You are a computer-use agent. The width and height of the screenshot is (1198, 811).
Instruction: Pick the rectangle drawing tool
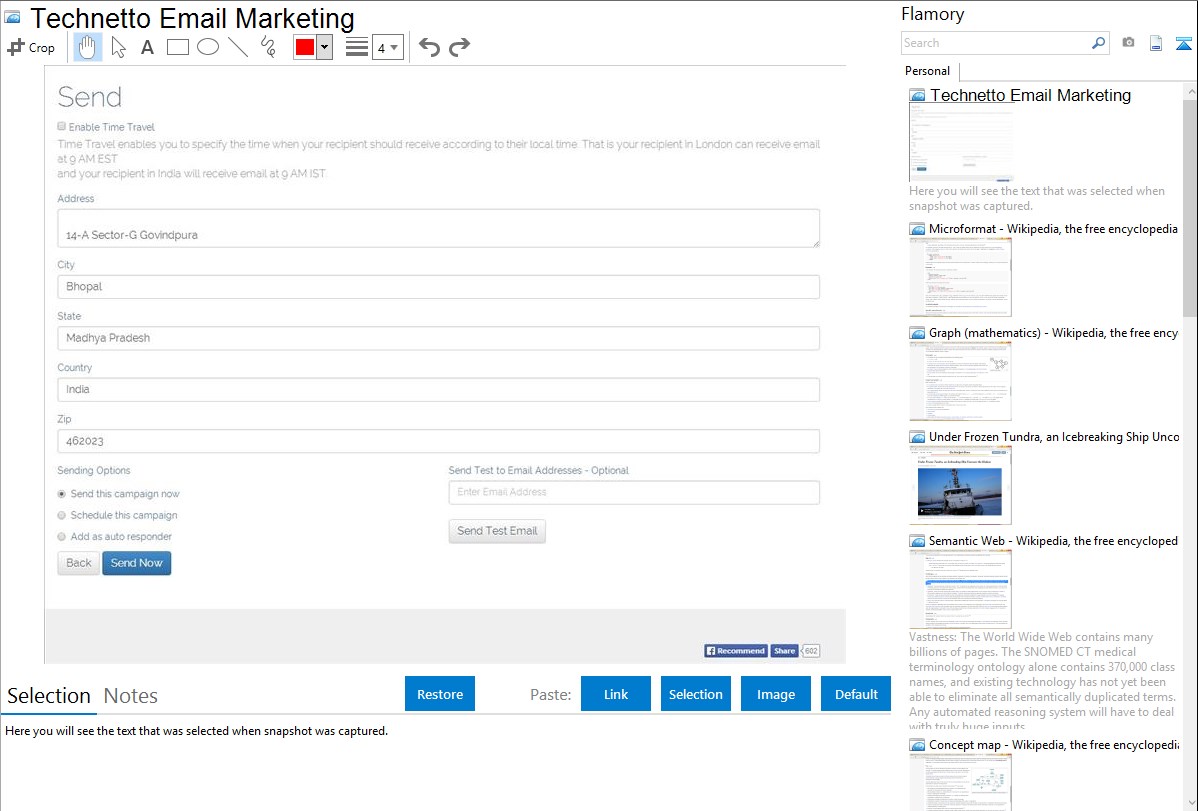[178, 47]
